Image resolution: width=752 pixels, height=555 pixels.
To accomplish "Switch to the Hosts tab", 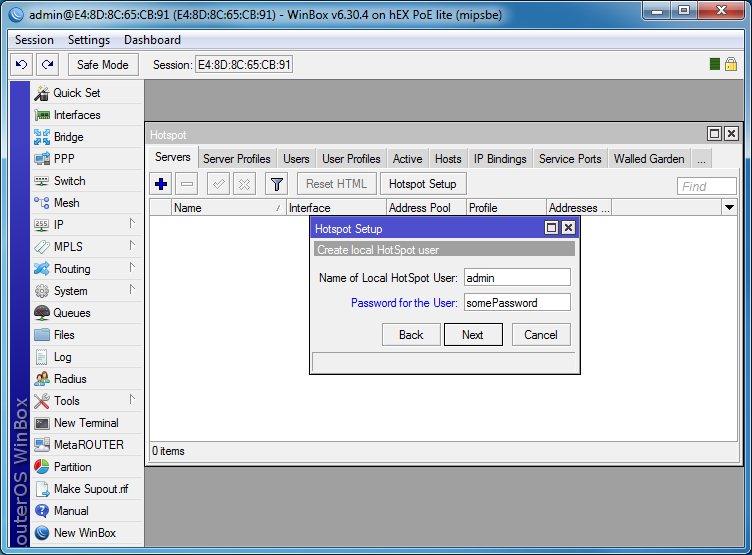I will point(448,159).
